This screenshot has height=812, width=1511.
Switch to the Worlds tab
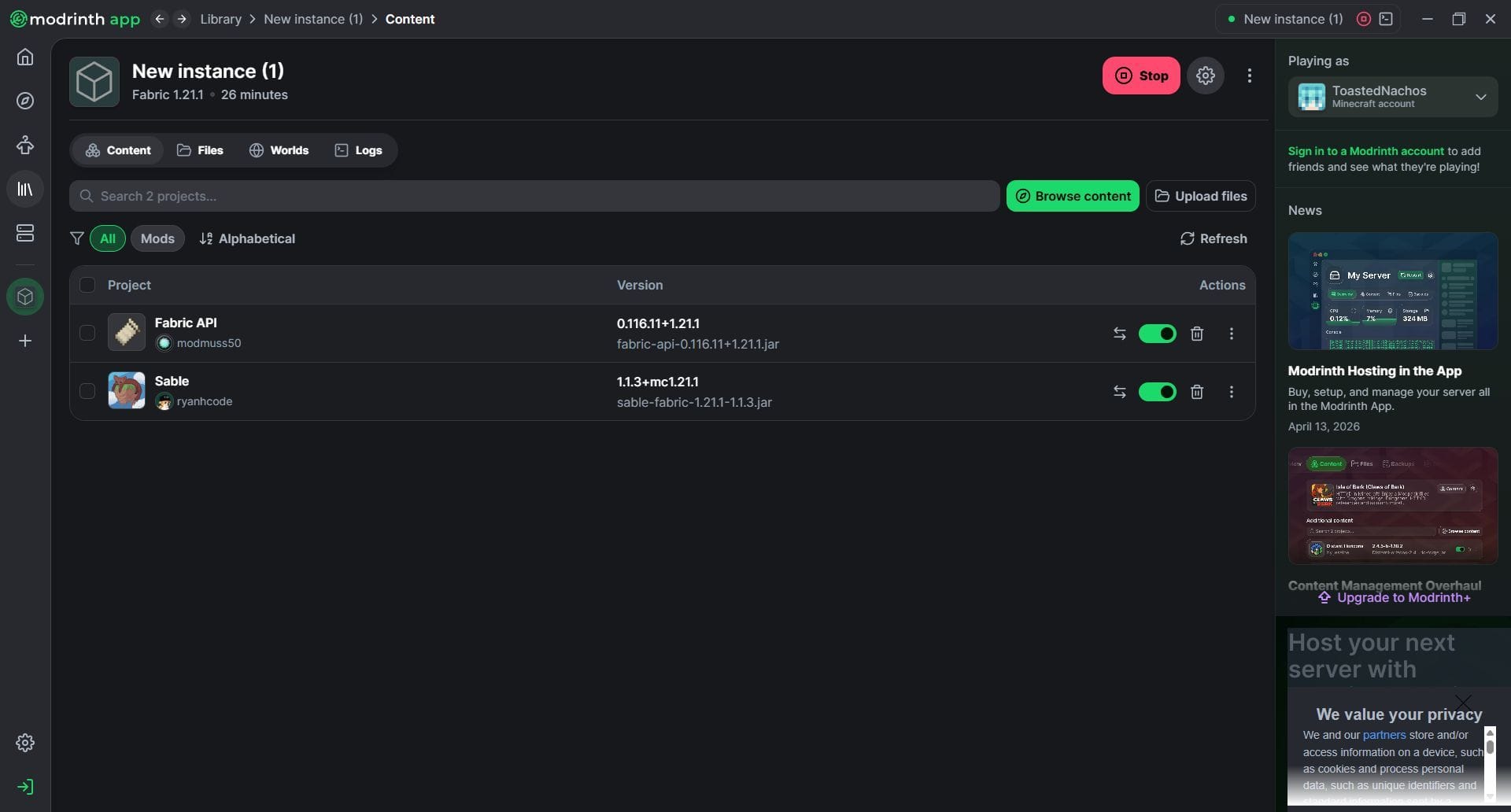point(279,150)
